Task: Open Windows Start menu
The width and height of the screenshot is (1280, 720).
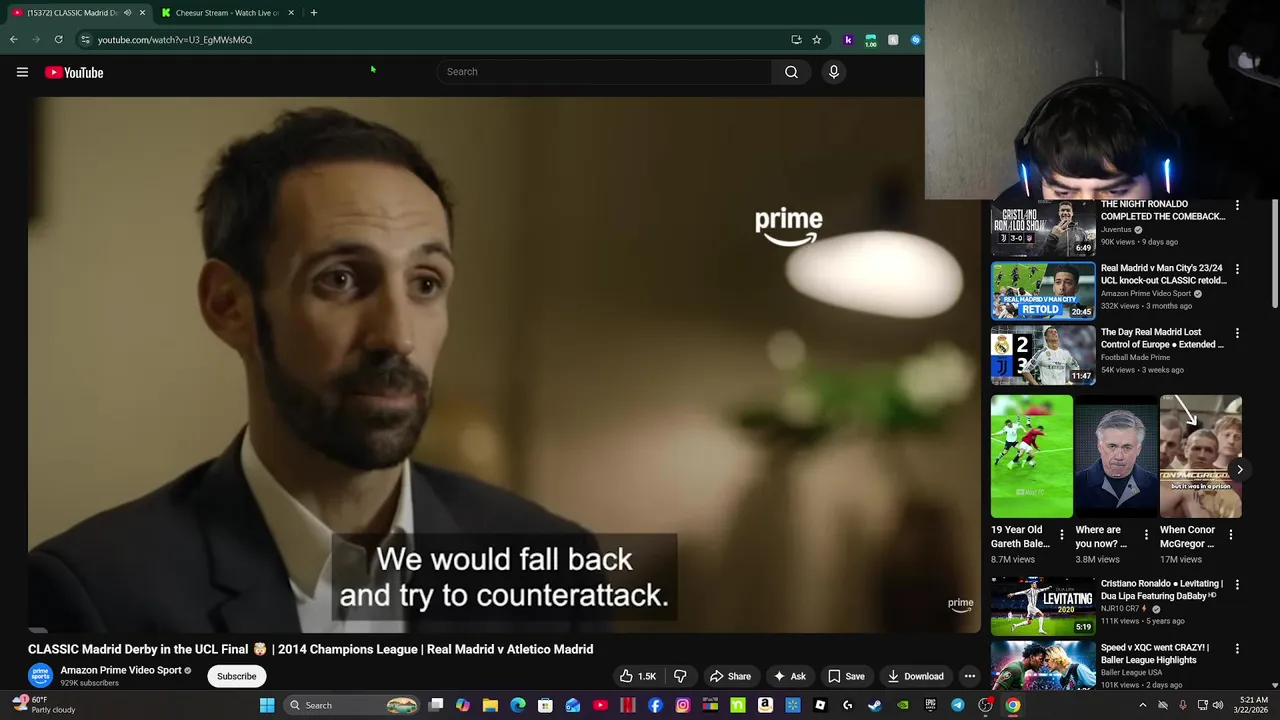Action: coord(267,705)
